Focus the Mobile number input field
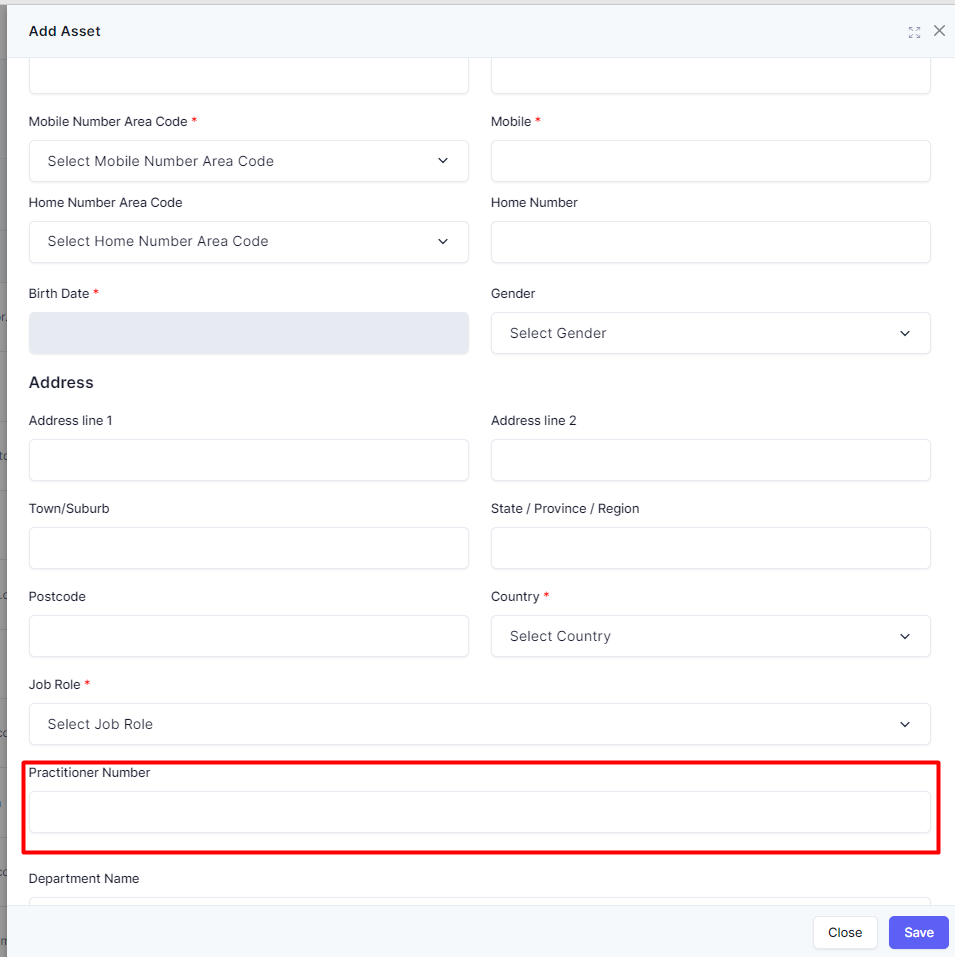This screenshot has height=957, width=955. tap(710, 161)
